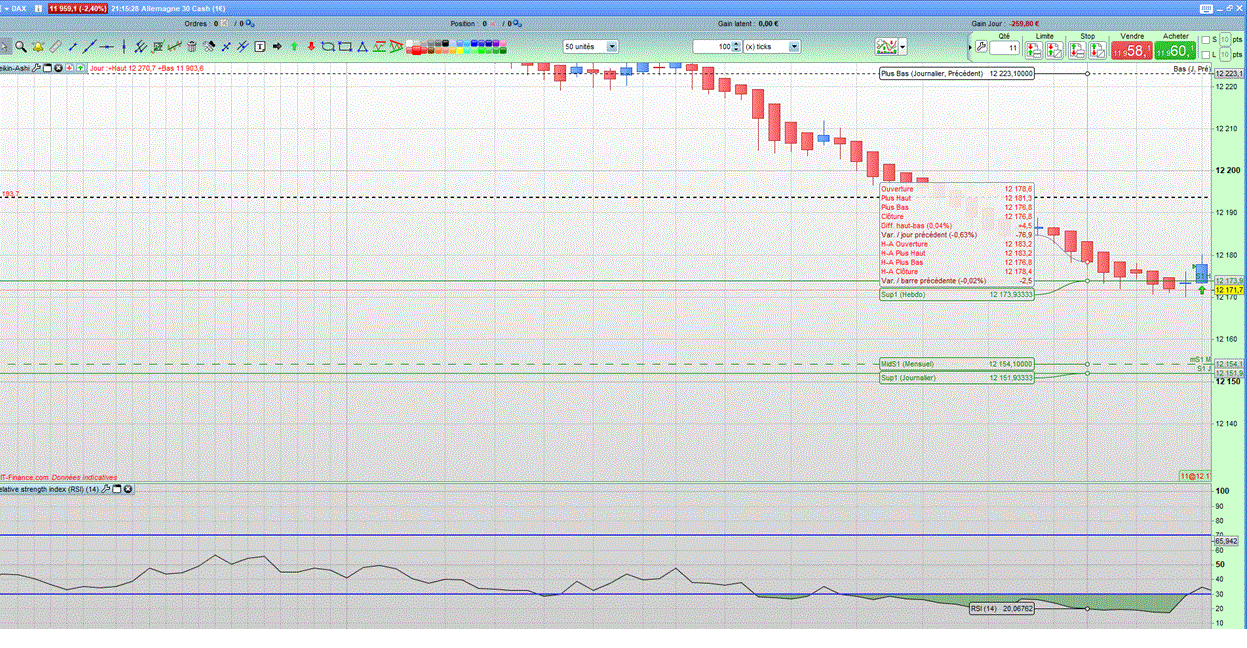Click the trash can delete-drawings icon

click(x=192, y=46)
